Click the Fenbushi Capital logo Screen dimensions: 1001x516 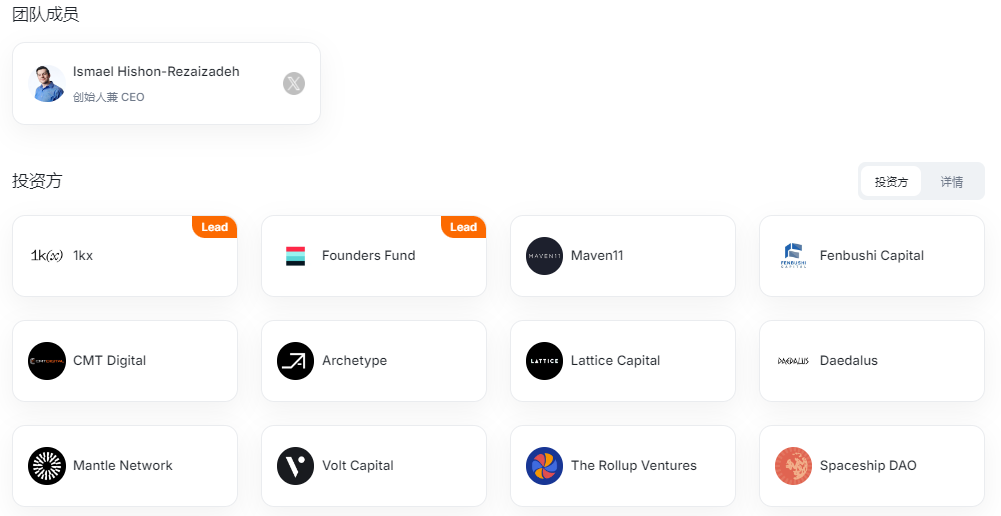click(x=794, y=255)
